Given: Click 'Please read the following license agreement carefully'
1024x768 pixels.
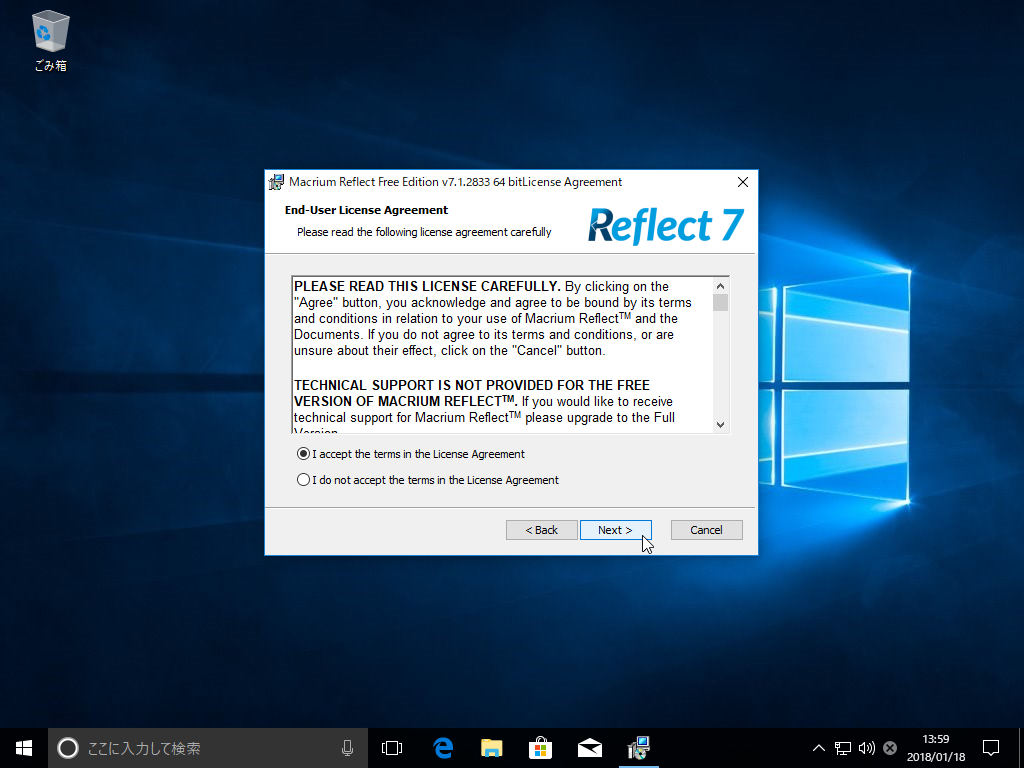Looking at the screenshot, I should pyautogui.click(x=424, y=232).
